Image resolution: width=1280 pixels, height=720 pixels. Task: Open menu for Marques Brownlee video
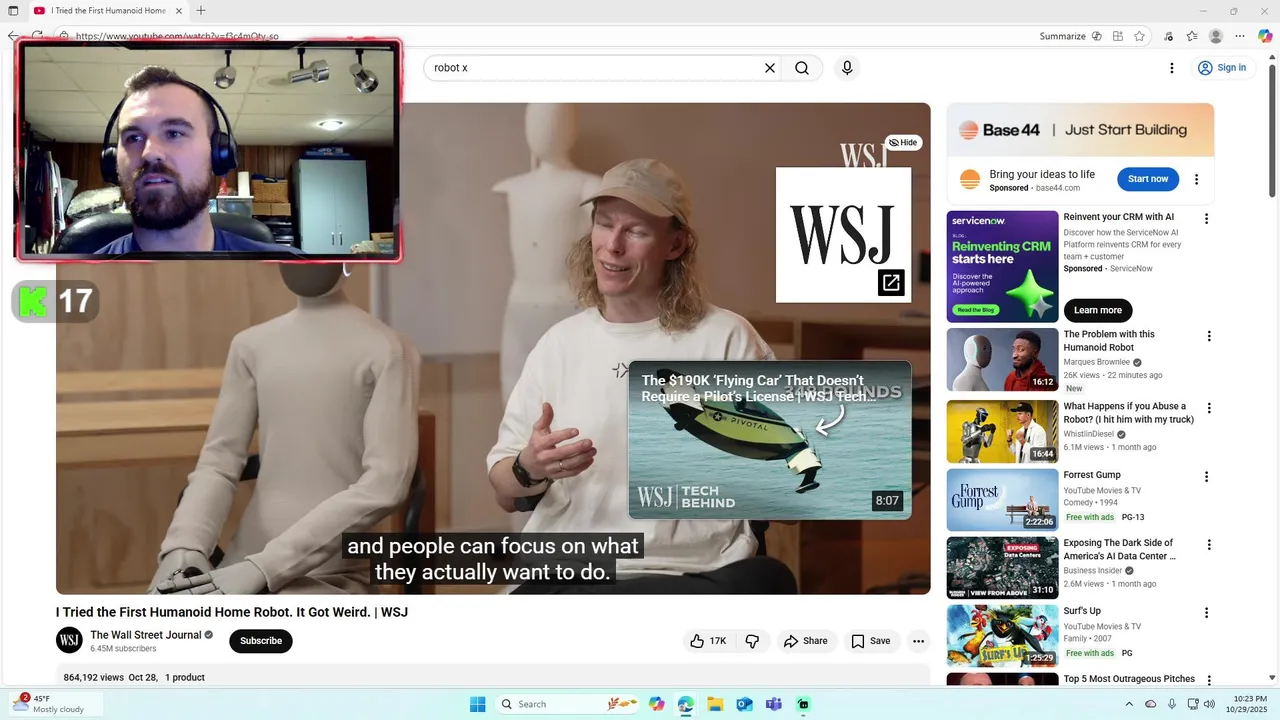click(x=1208, y=337)
